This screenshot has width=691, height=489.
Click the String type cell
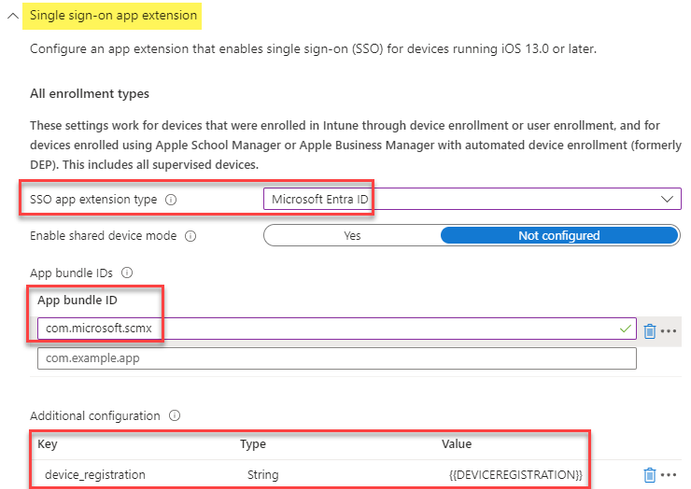point(262,474)
